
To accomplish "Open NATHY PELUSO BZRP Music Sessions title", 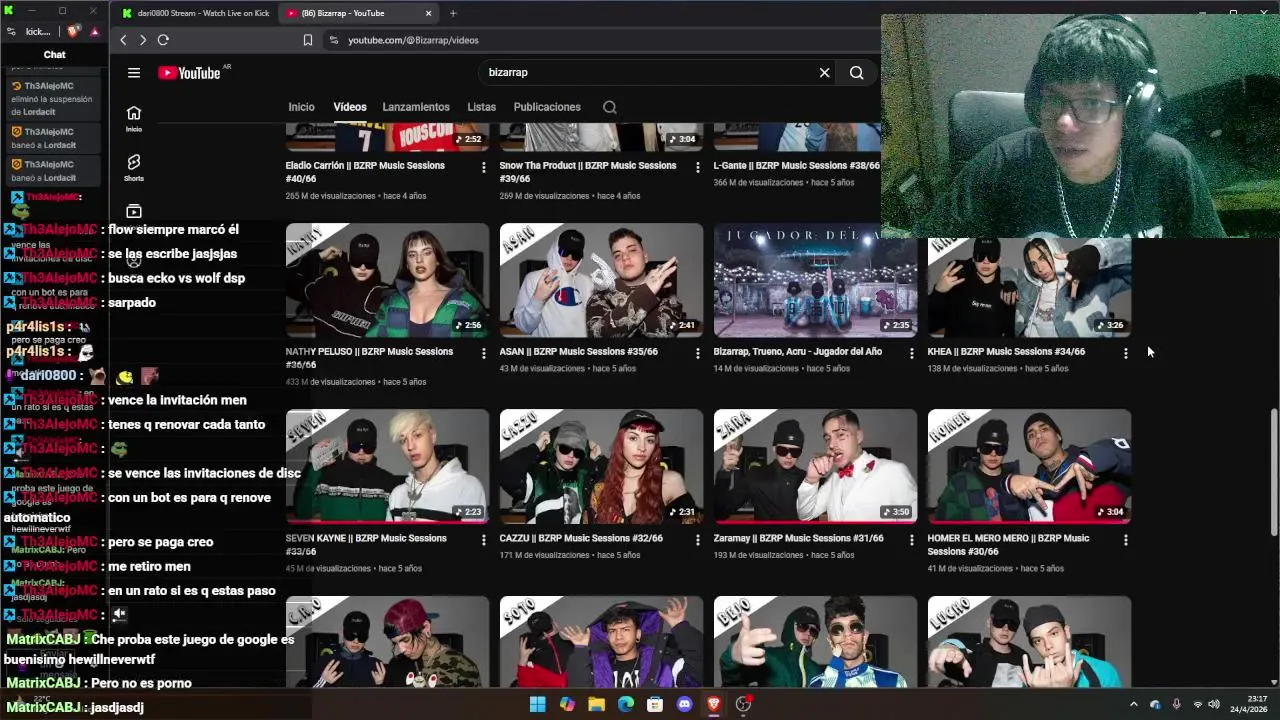I will click(369, 358).
